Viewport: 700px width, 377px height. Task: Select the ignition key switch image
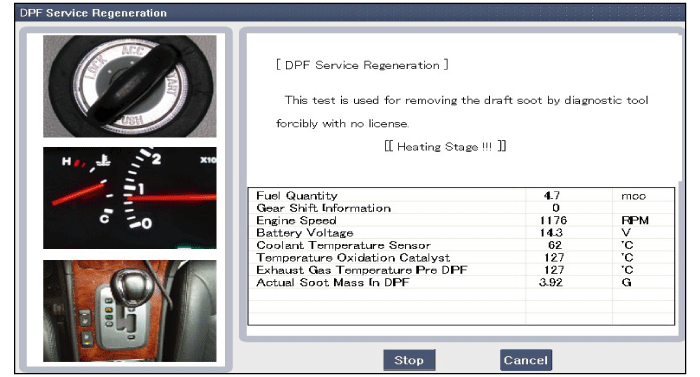pyautogui.click(x=129, y=86)
